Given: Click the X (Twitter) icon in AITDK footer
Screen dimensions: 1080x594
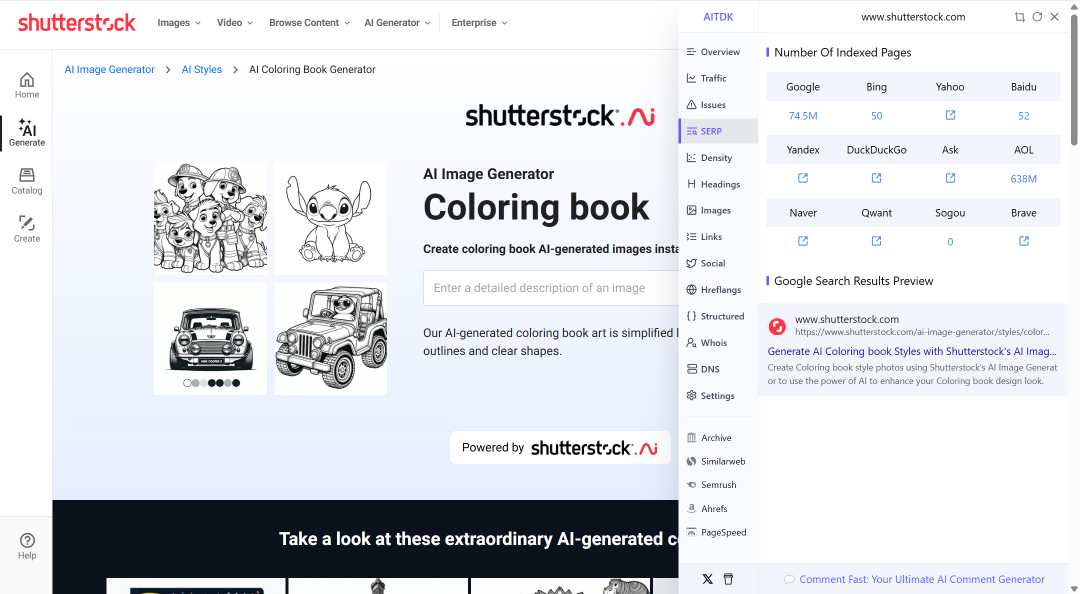Looking at the screenshot, I should click(x=707, y=579).
